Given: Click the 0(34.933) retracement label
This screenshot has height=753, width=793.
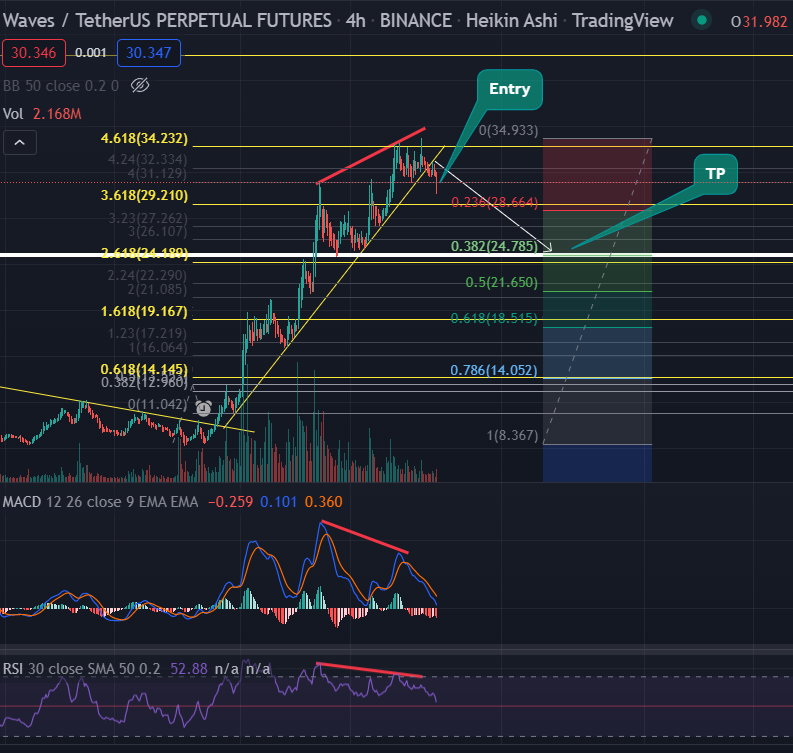Looking at the screenshot, I should 508,130.
